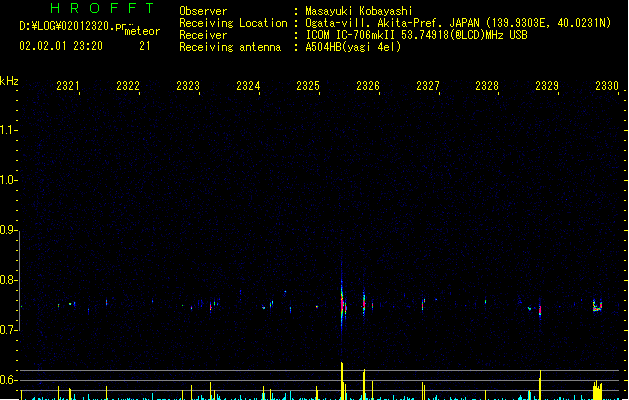
Task: Click the A504HB(yagi 4el) antenna text
Action: 353,47
